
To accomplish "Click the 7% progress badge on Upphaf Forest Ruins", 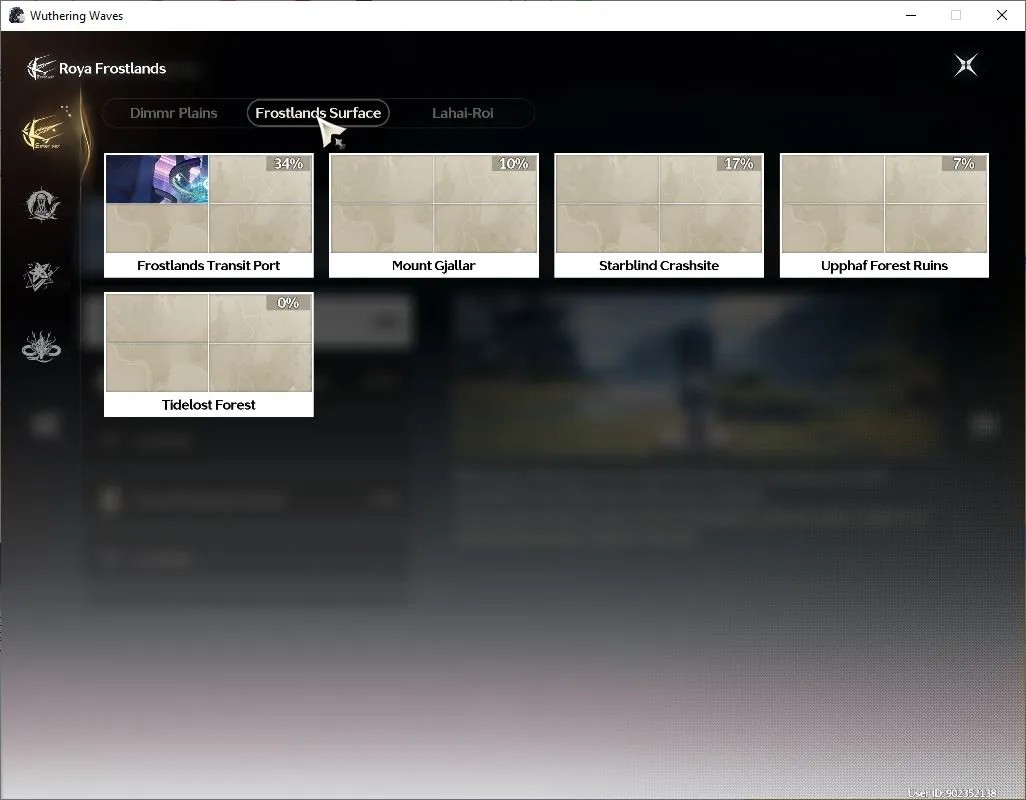I will coord(964,164).
